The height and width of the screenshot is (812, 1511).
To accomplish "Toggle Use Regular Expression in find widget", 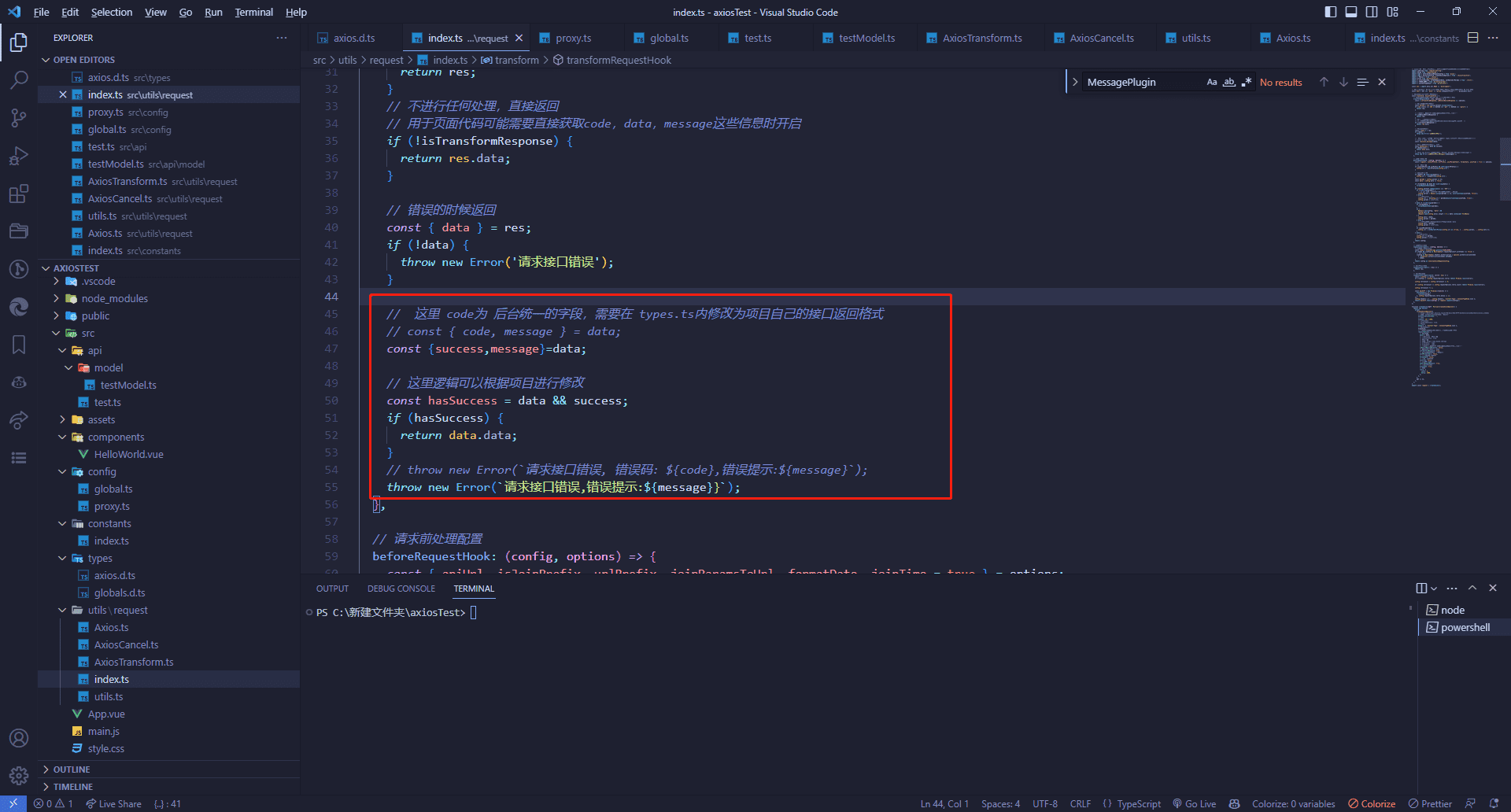I will [1247, 82].
